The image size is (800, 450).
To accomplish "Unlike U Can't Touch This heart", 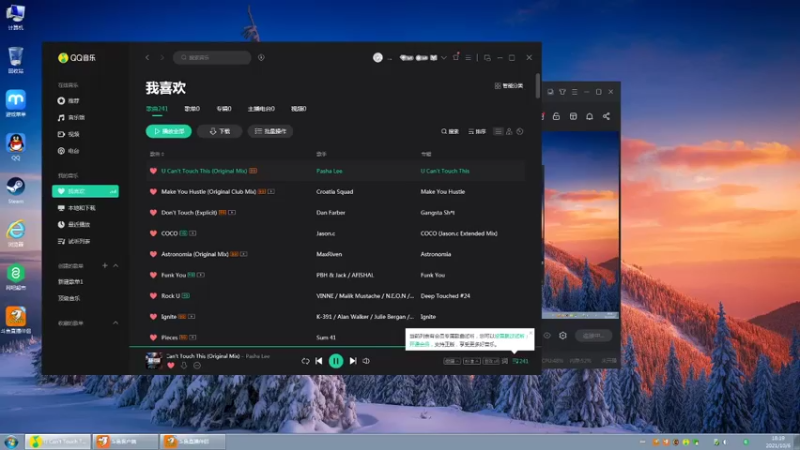I will (x=153, y=171).
